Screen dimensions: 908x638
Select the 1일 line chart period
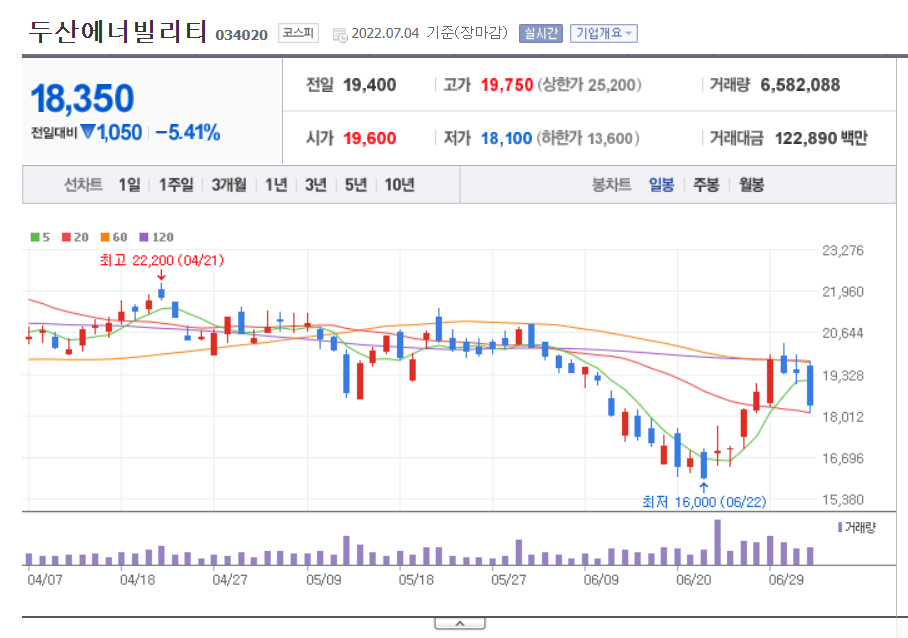(129, 185)
